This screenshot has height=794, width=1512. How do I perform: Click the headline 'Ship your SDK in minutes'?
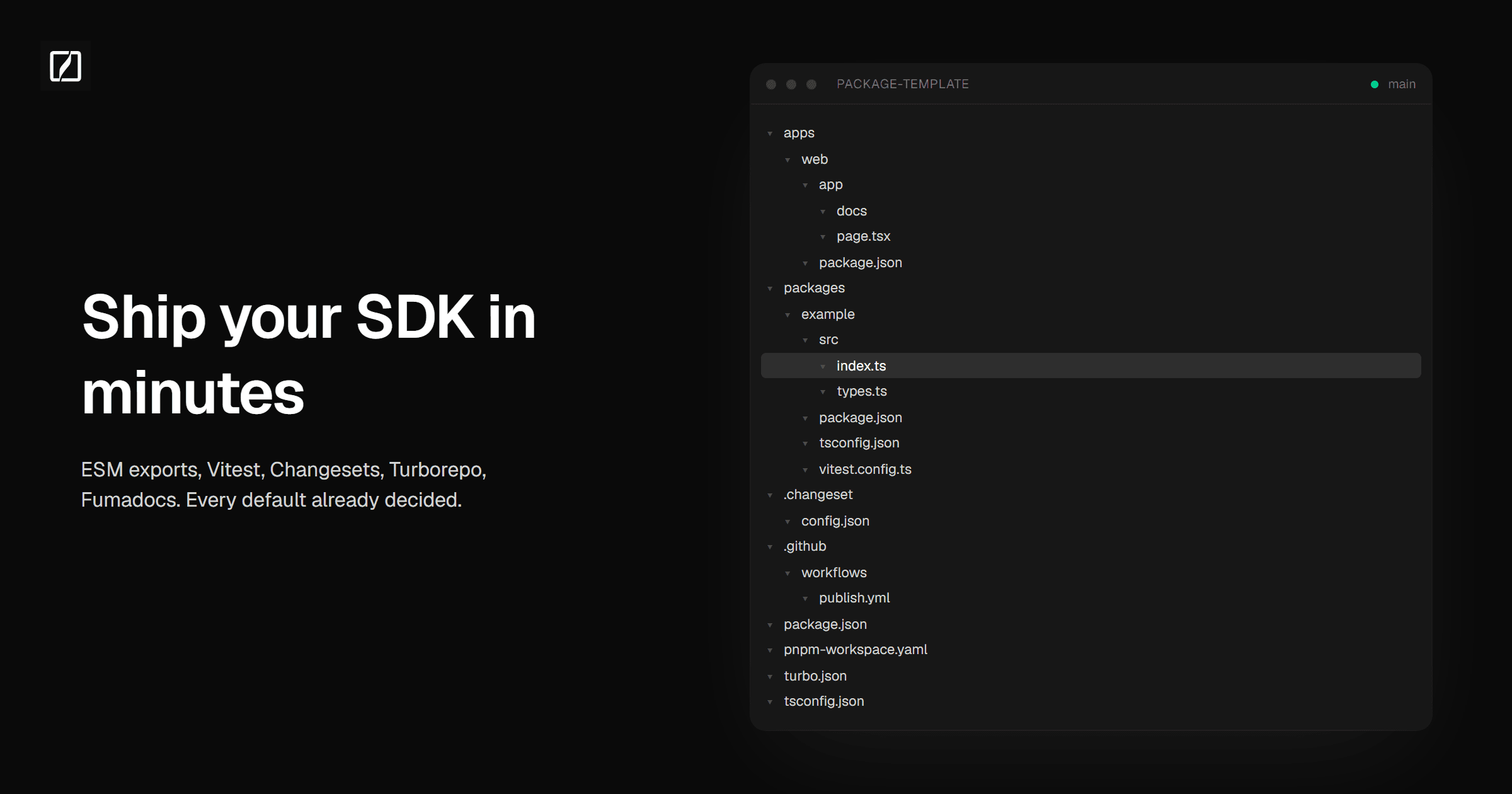(309, 354)
